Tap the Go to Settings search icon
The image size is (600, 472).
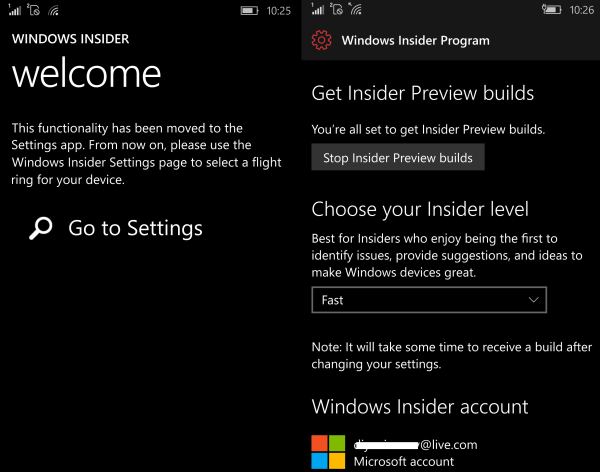41,229
